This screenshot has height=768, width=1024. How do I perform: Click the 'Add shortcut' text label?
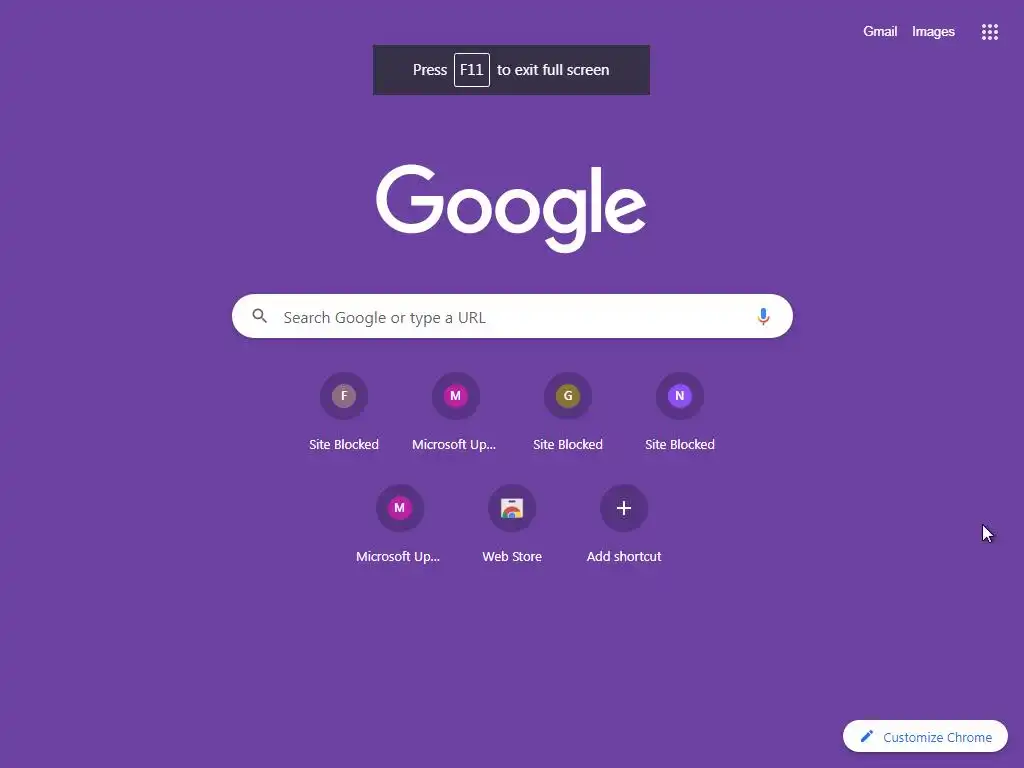pyautogui.click(x=624, y=556)
